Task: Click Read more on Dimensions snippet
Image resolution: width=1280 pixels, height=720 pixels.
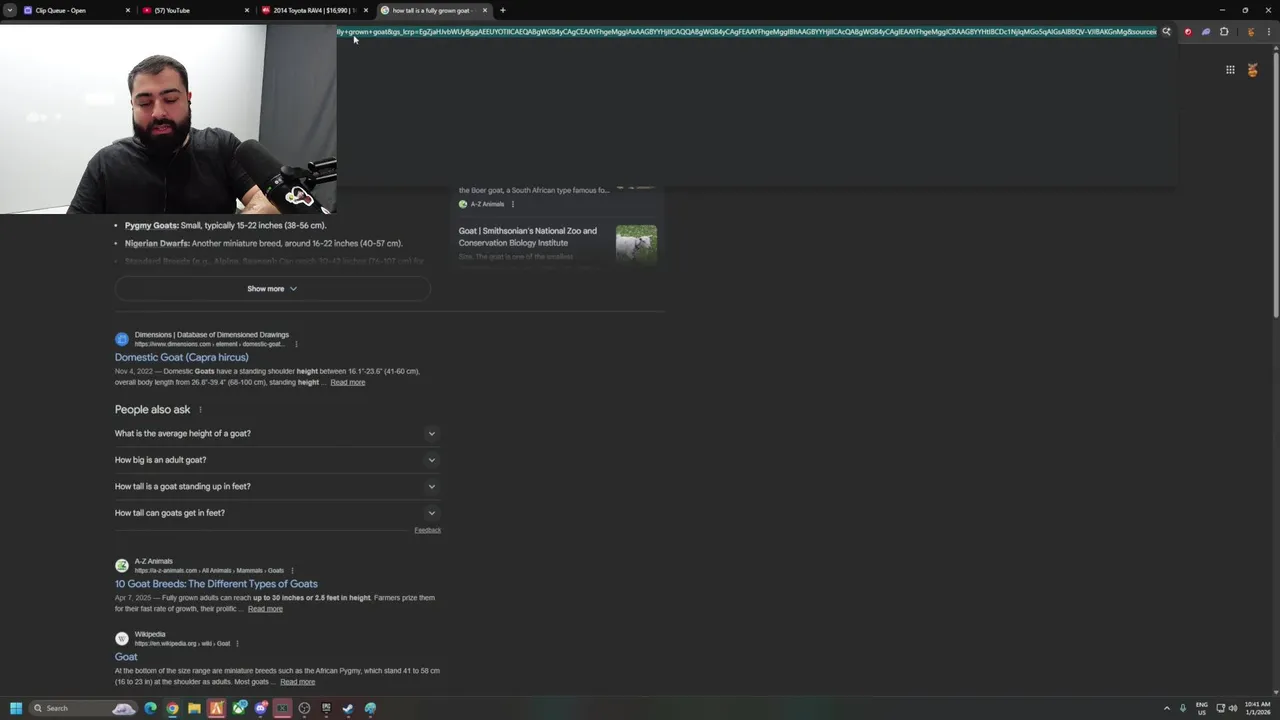Action: point(348,382)
